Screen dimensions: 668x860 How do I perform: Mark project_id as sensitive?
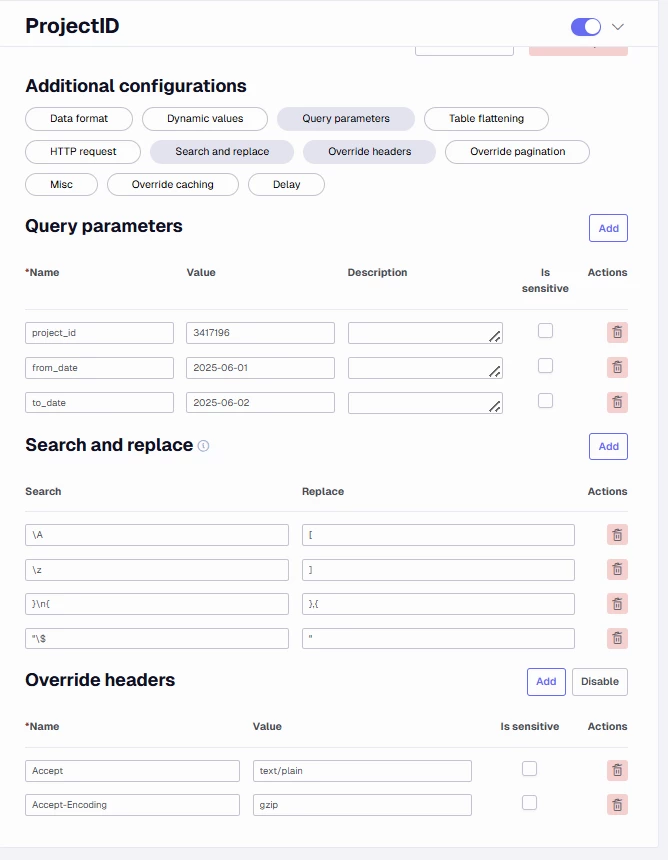(x=545, y=331)
